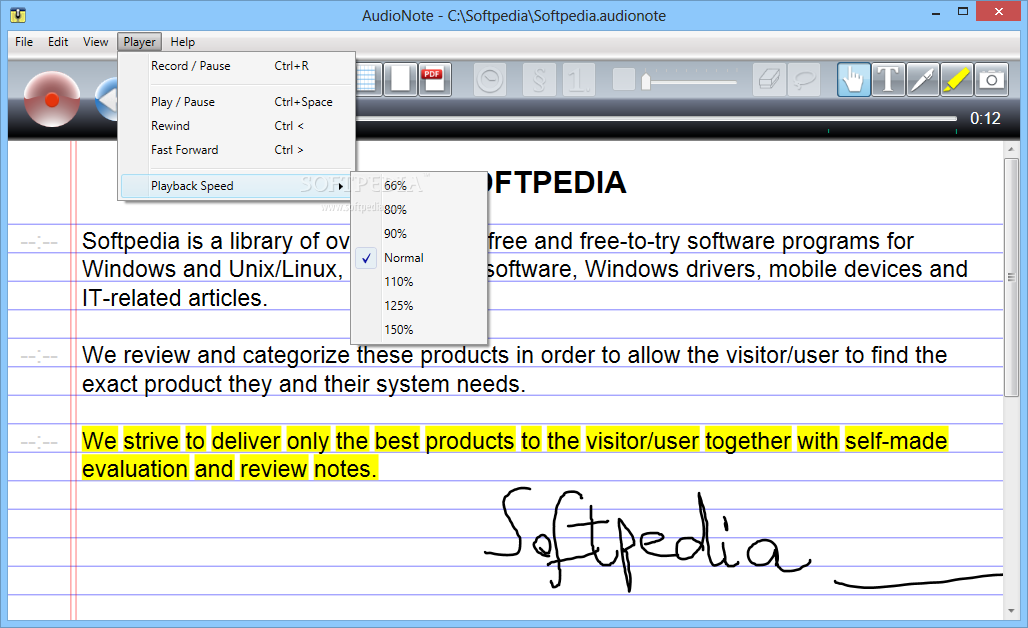
Task: Click the Camera snapshot icon
Action: pos(991,80)
